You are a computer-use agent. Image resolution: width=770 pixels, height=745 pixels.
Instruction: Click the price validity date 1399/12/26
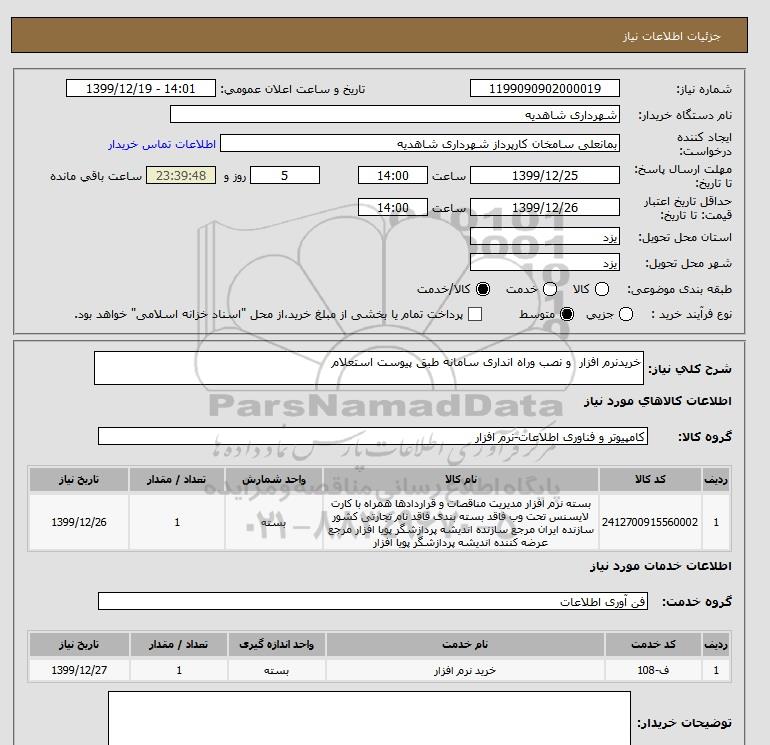pyautogui.click(x=545, y=207)
